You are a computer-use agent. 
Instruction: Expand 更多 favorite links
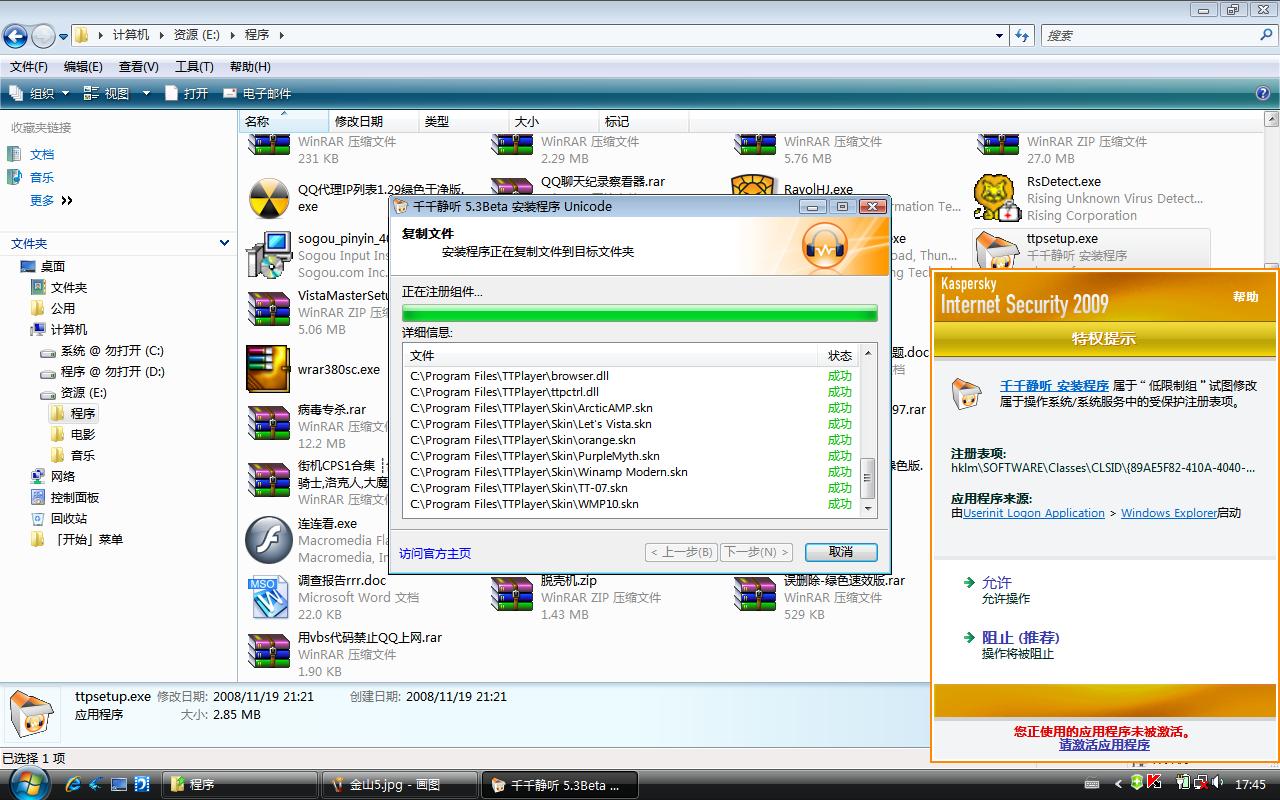51,200
